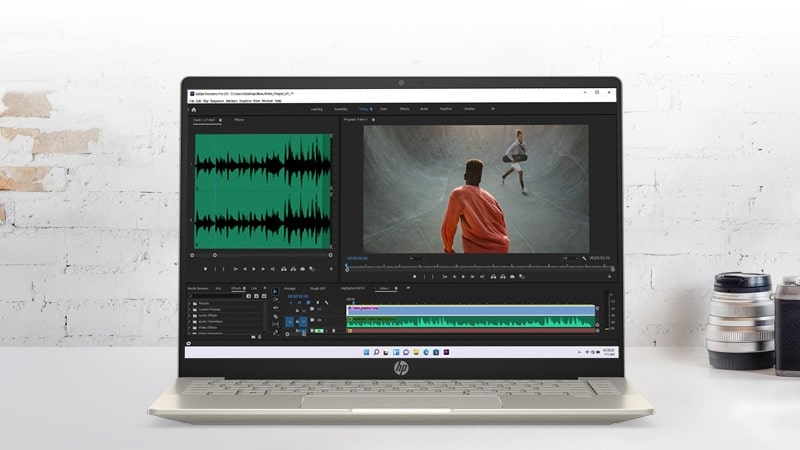Click Overwrite button in Source monitor
The width and height of the screenshot is (800, 450).
pyautogui.click(x=293, y=269)
